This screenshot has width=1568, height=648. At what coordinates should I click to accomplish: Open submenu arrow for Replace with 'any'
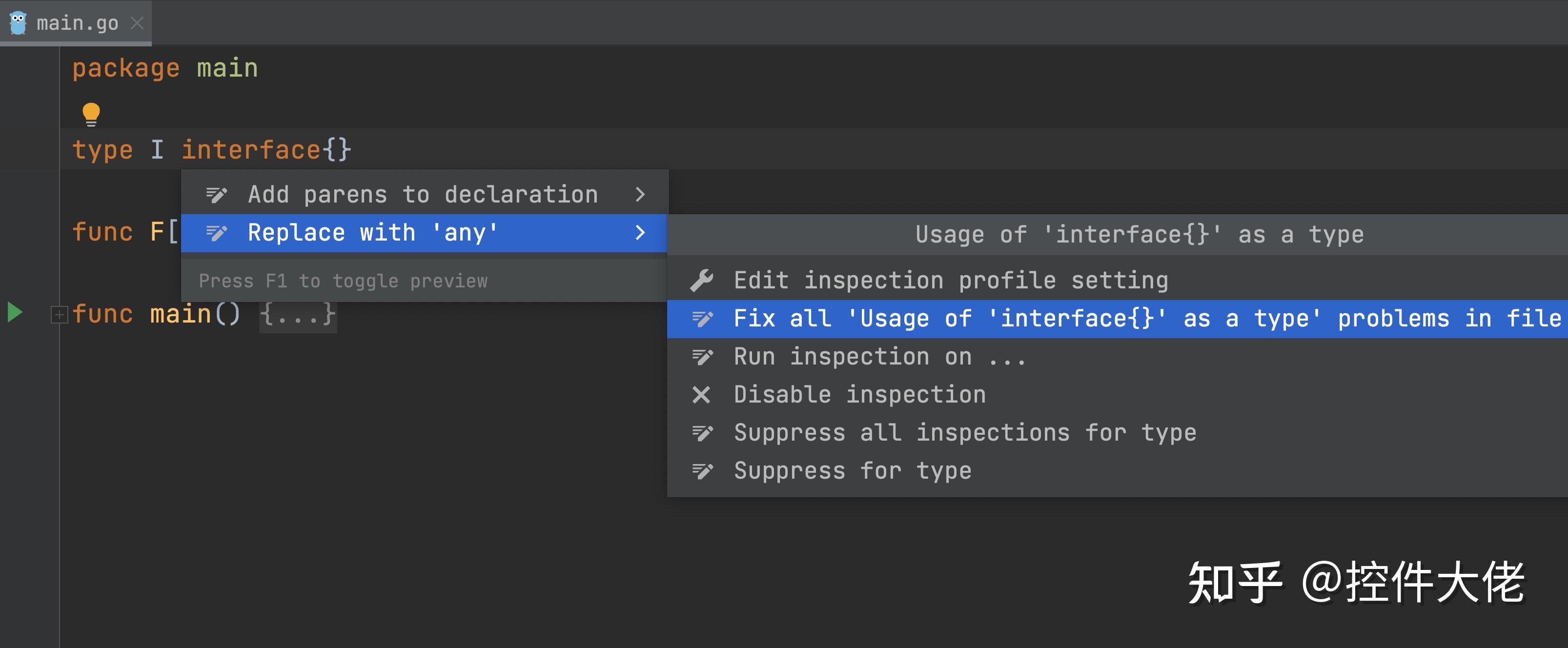(640, 233)
